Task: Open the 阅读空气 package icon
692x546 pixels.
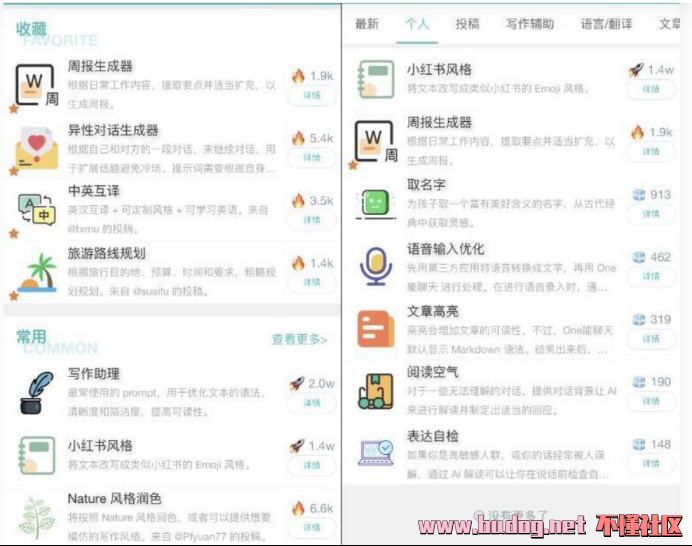Action: (x=376, y=391)
